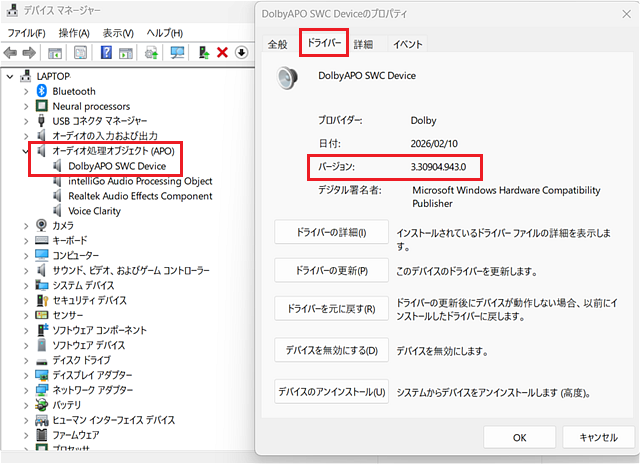Viewport: 640px width, 464px height.
Task: Click the provider value Dolby
Action: tap(423, 121)
